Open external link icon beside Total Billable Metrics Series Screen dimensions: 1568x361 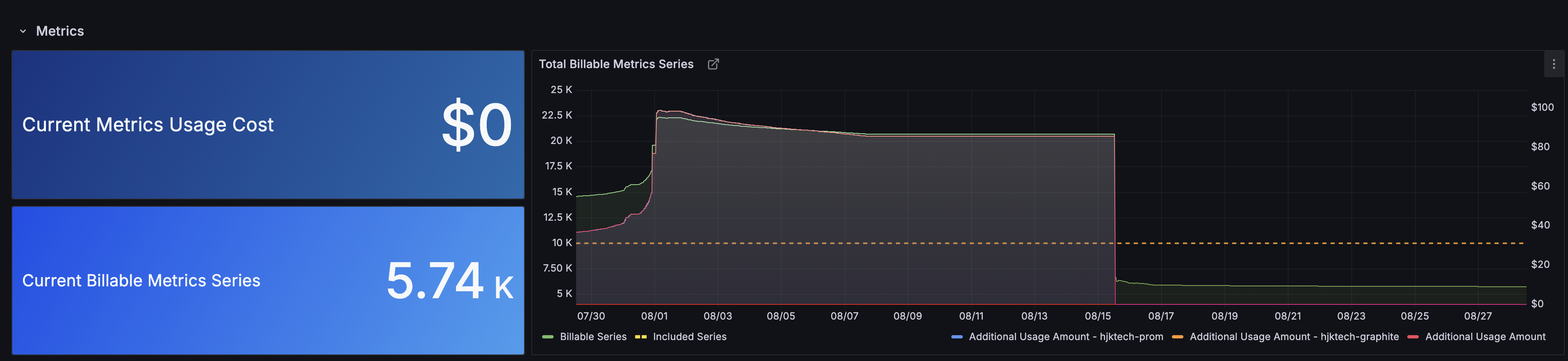713,64
